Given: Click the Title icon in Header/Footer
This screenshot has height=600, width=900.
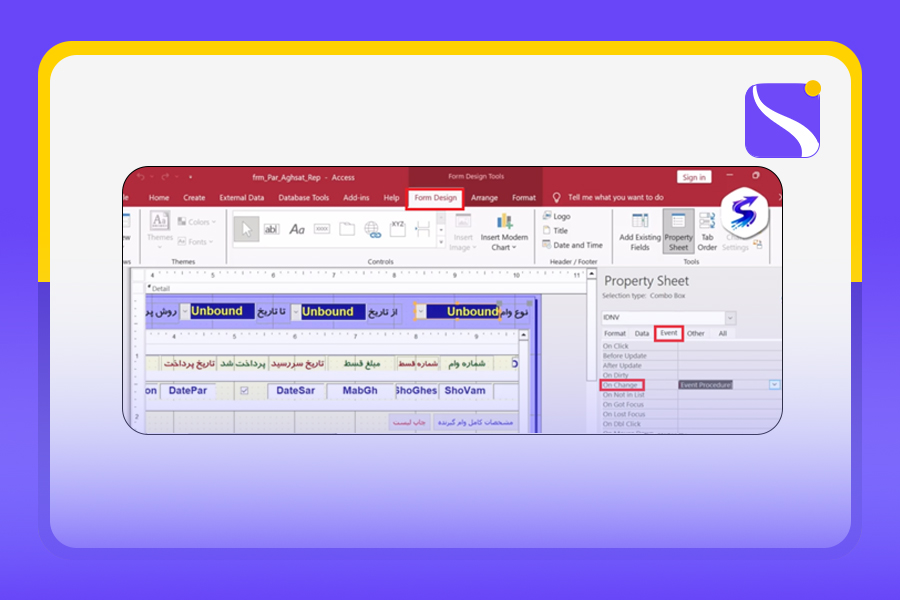Looking at the screenshot, I should pos(547,230).
